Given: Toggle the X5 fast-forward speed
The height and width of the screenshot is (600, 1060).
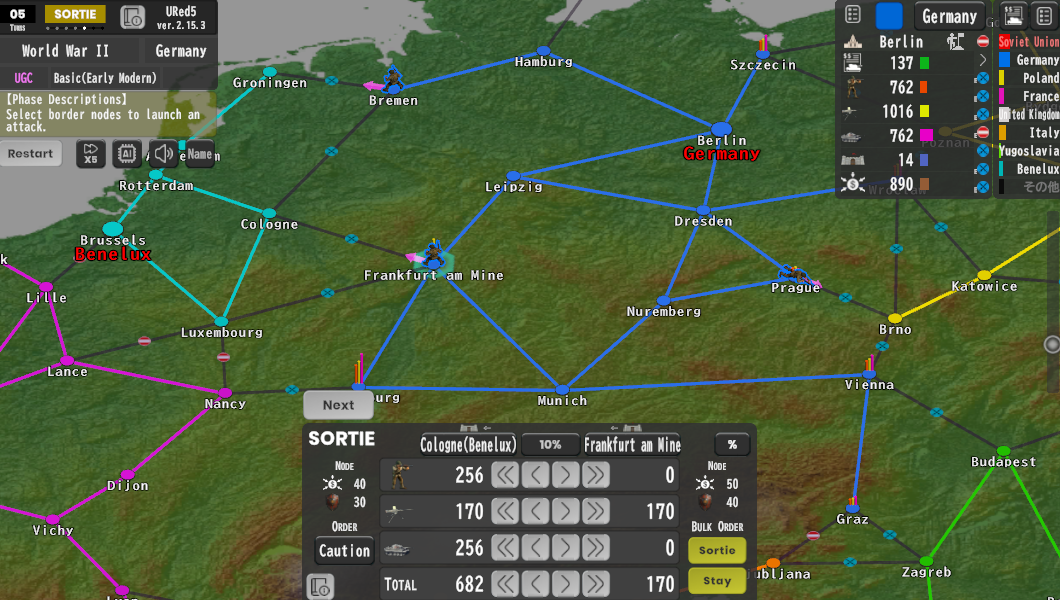Looking at the screenshot, I should click(91, 154).
